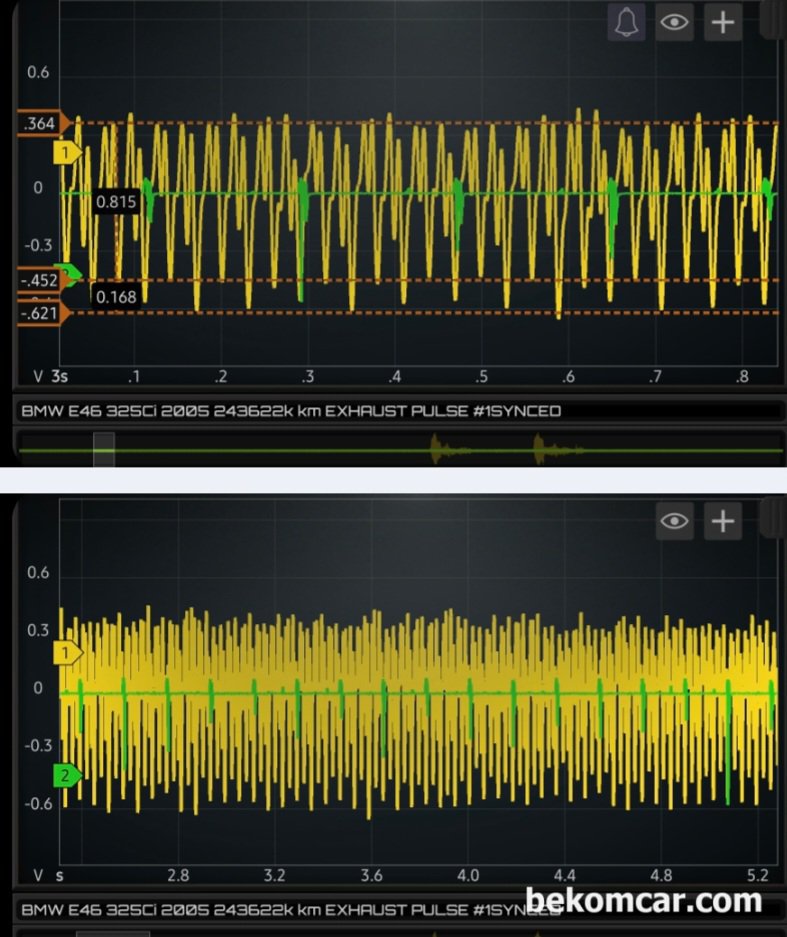Screen dimensions: 787x937
Task: Select yellow channel 1 marker in upper chart
Action: (x=67, y=152)
